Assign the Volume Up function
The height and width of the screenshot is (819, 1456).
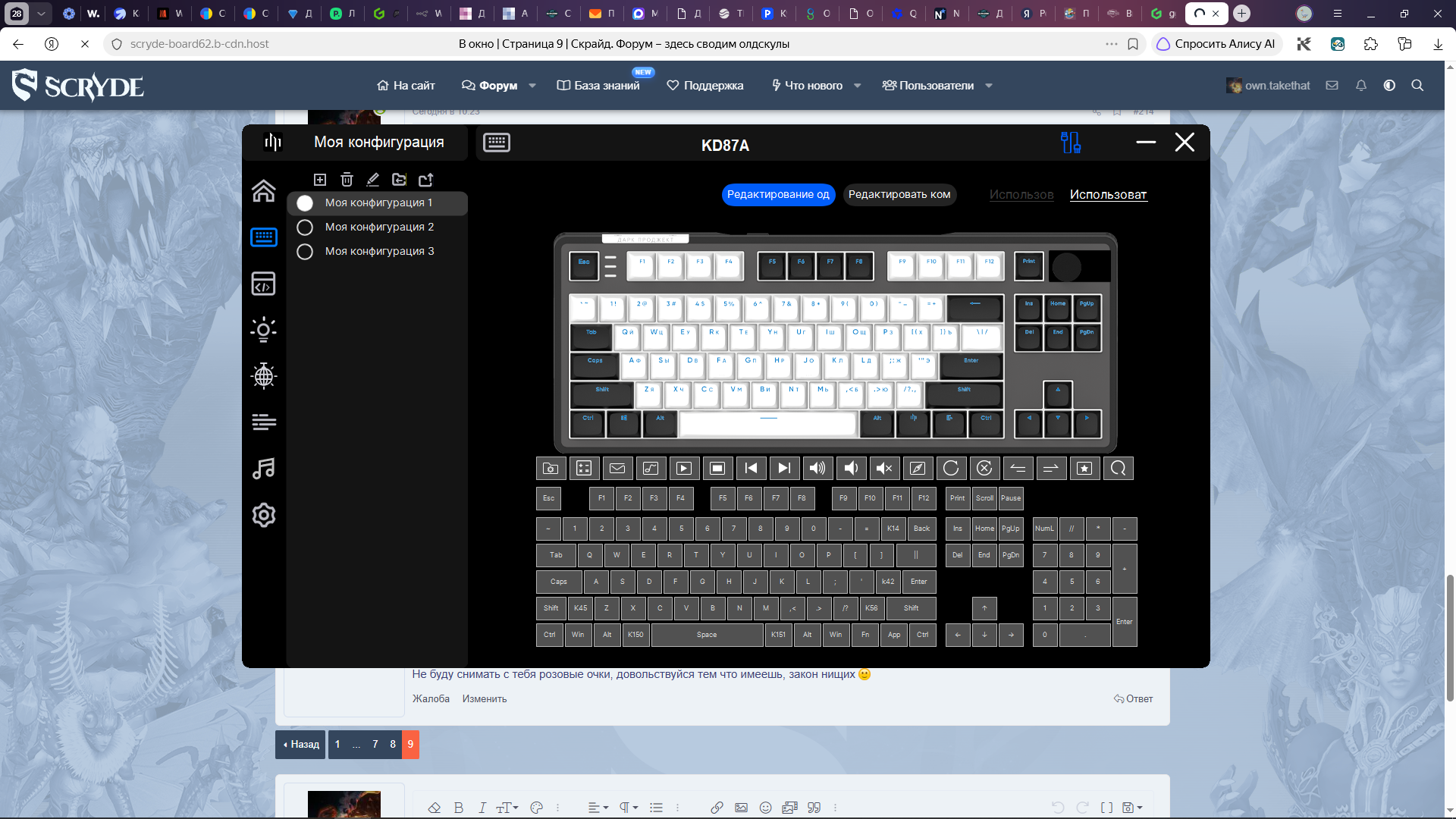coord(817,468)
